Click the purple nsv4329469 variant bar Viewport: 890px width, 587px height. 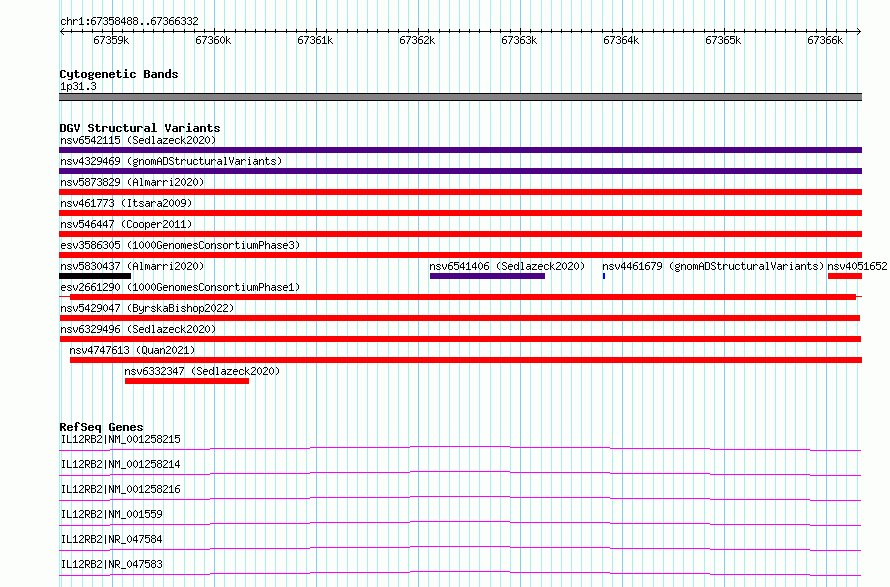[460, 171]
